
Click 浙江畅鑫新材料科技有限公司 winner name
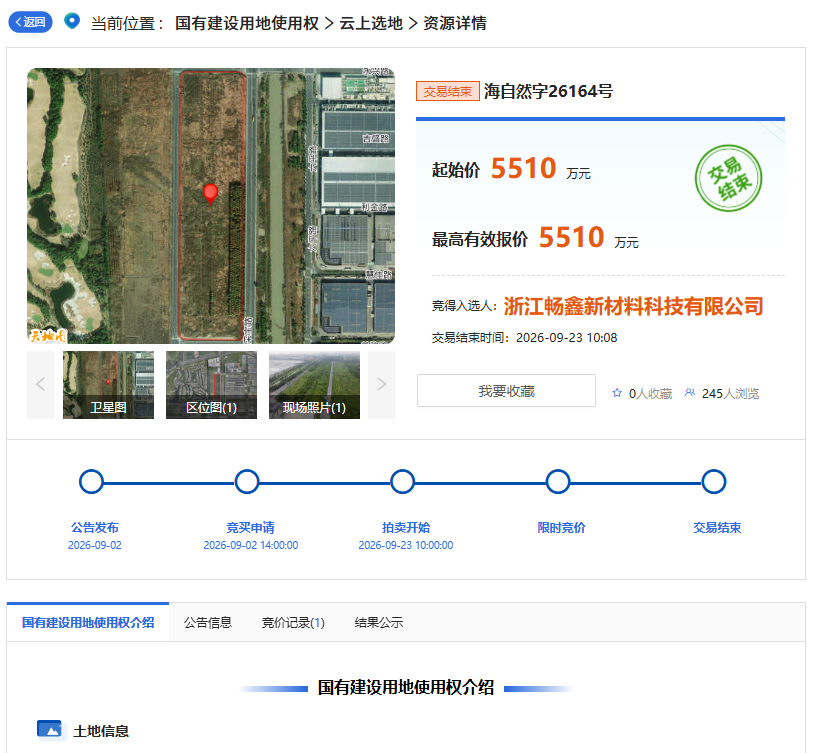633,306
